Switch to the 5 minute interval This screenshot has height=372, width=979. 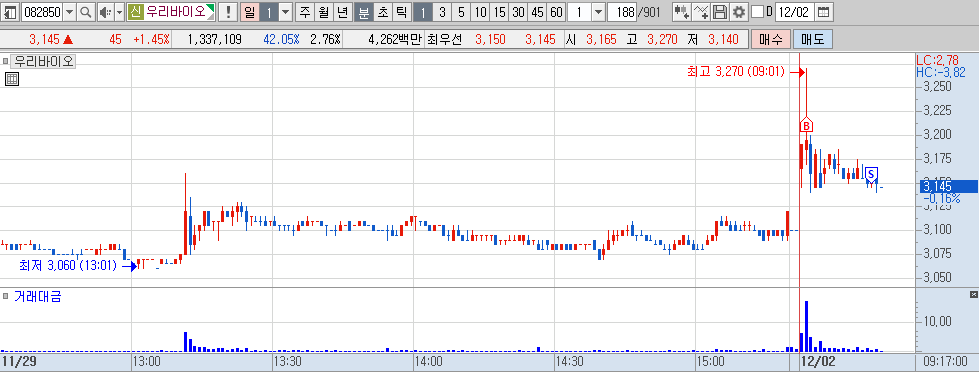[461, 12]
